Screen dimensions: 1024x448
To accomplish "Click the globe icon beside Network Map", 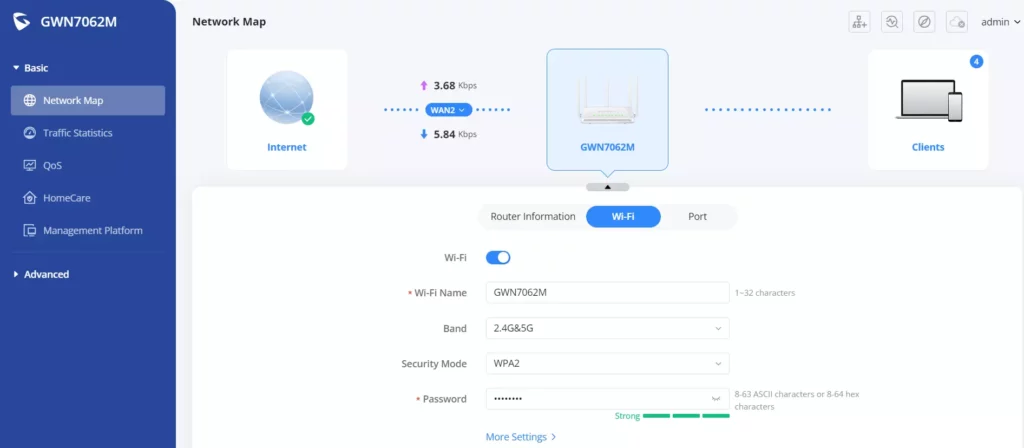I will [29, 101].
